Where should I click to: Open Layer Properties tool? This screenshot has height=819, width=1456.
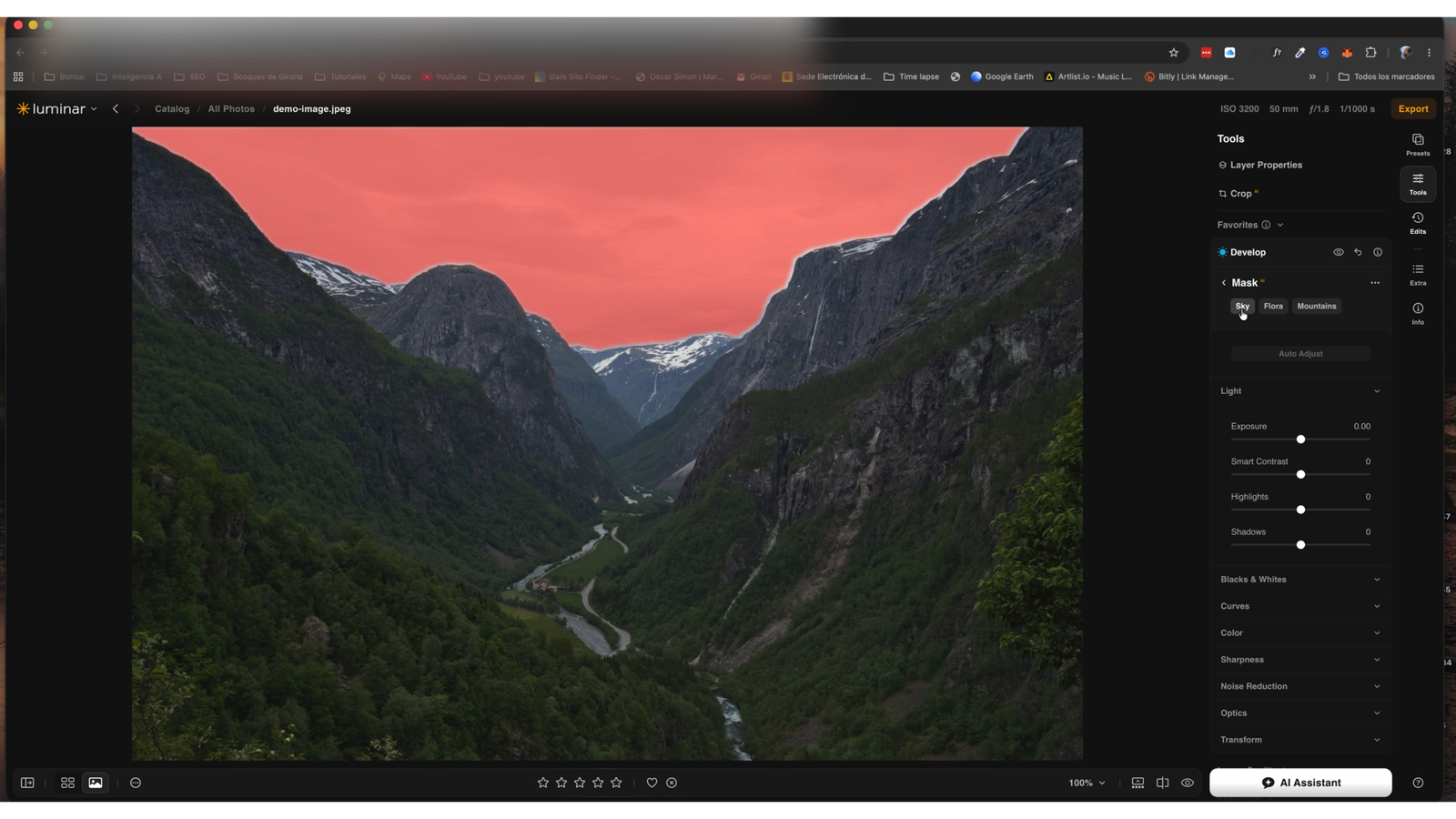pos(1260,165)
